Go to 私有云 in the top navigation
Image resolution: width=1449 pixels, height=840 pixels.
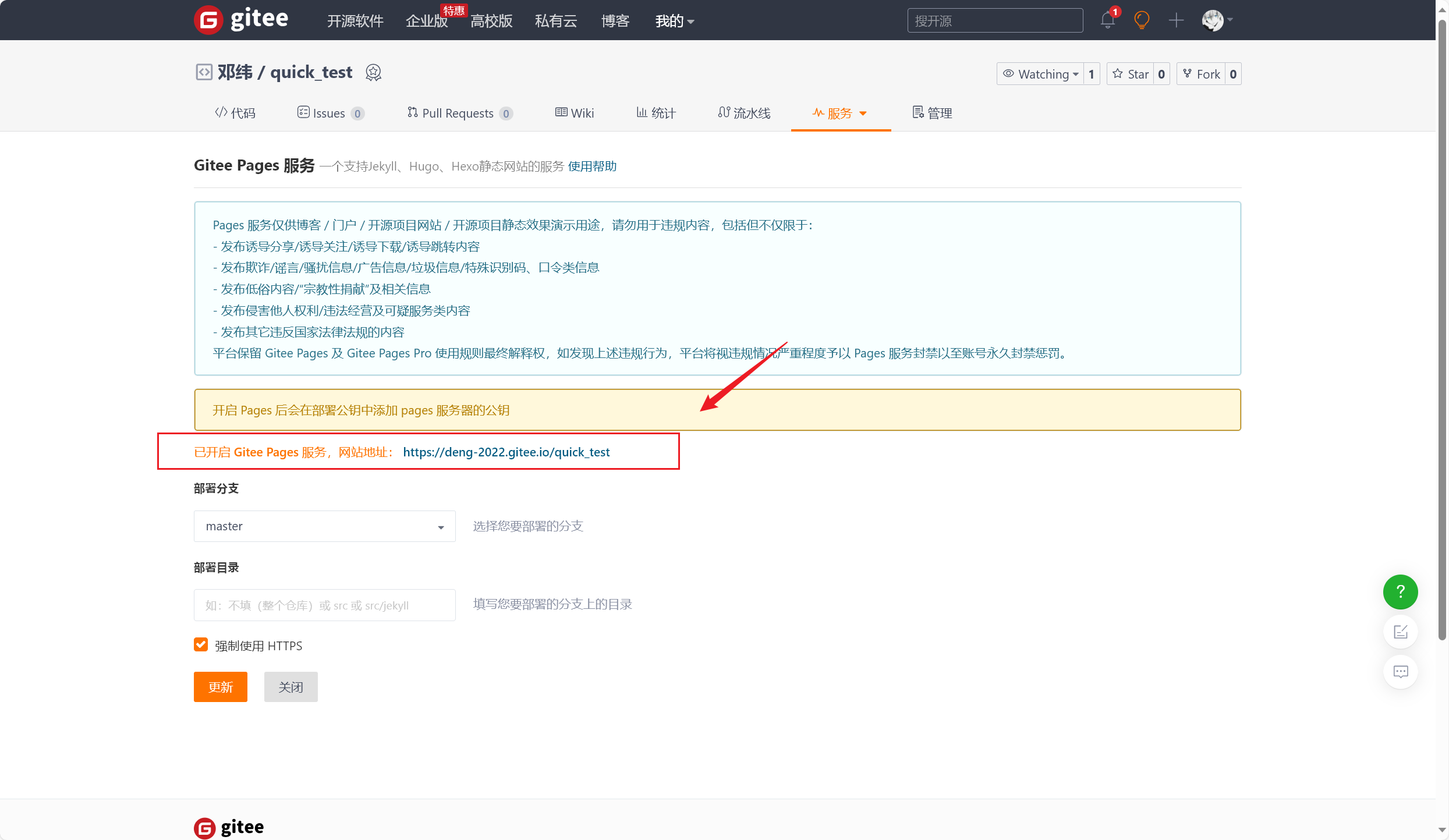pyautogui.click(x=556, y=21)
